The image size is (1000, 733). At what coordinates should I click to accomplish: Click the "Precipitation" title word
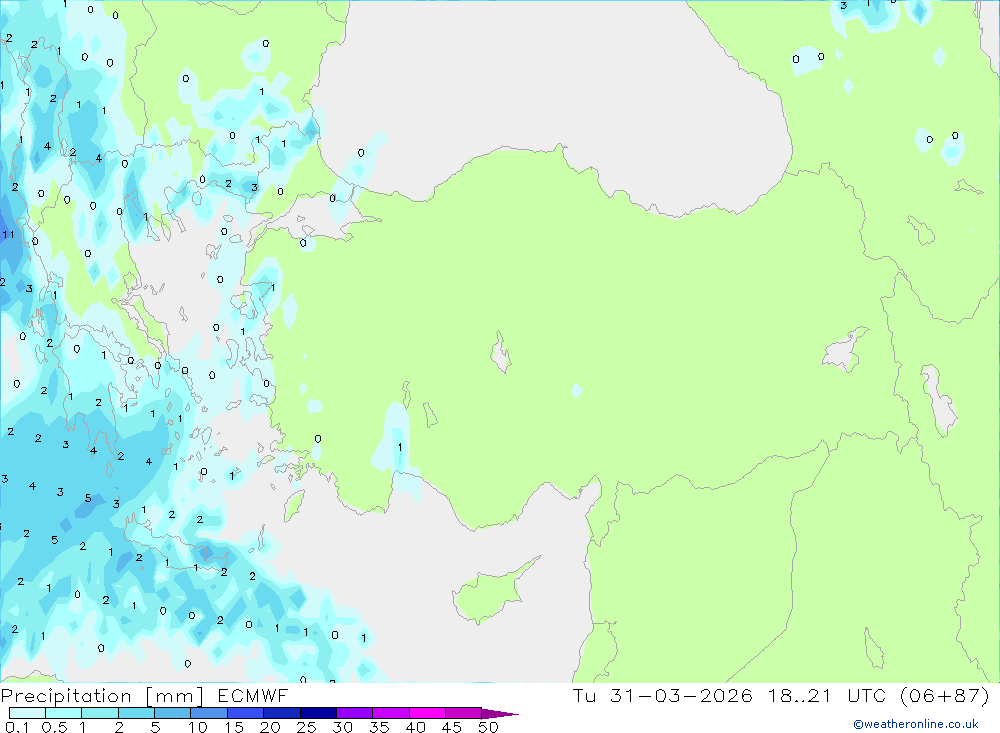pyautogui.click(x=66, y=696)
